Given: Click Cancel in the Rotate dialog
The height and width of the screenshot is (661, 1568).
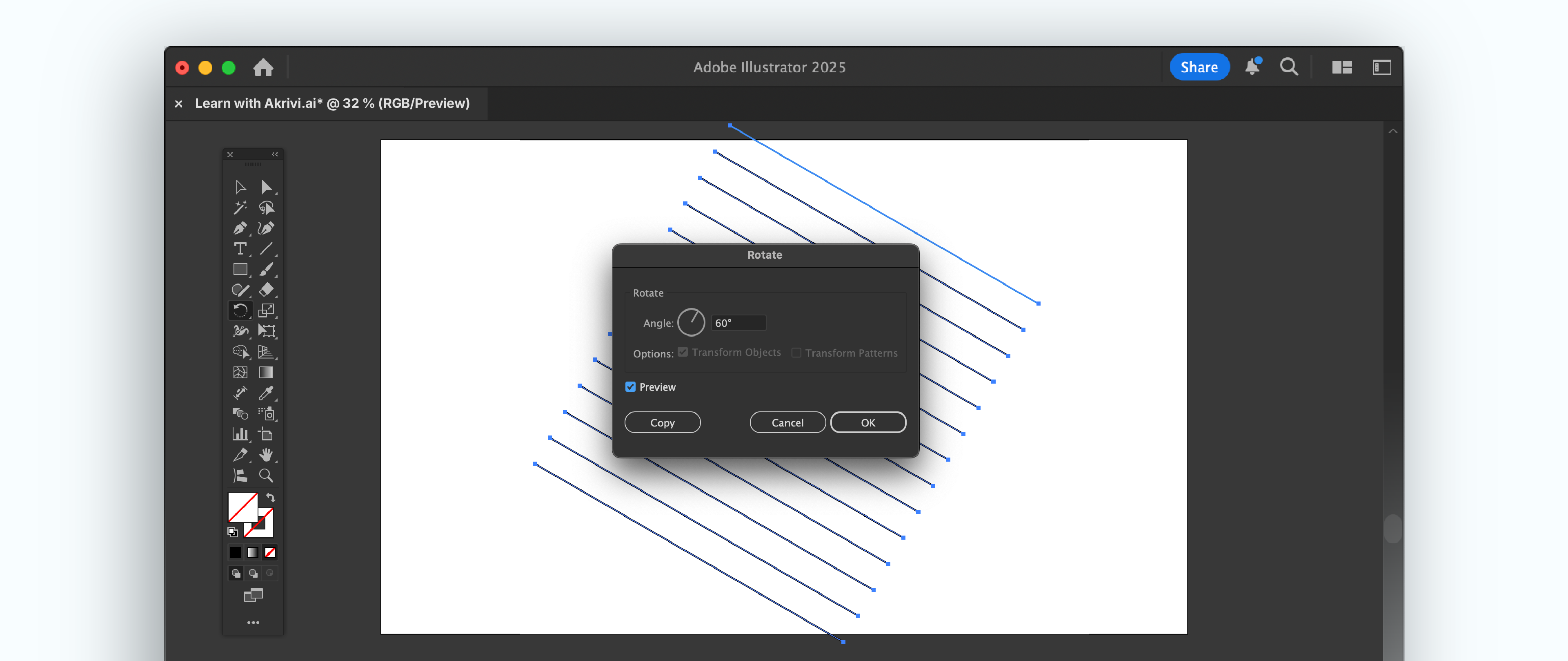Looking at the screenshot, I should click(x=787, y=422).
